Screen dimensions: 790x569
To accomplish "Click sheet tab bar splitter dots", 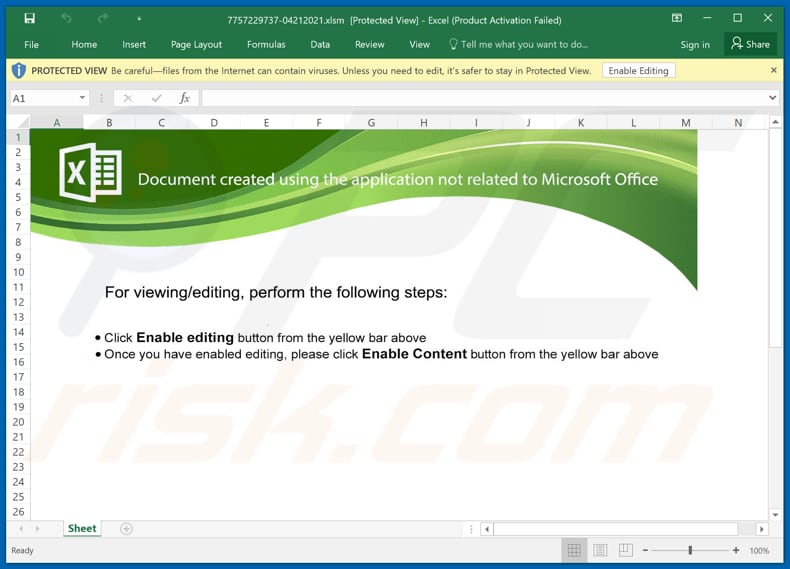I will pyautogui.click(x=471, y=529).
